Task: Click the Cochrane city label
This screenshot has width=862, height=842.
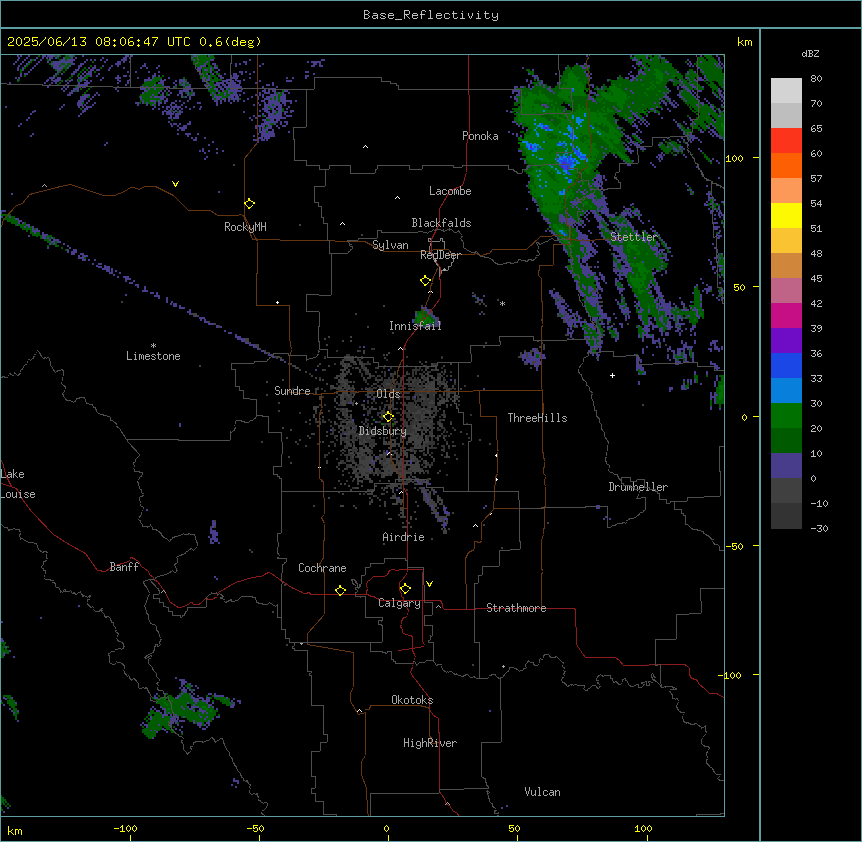Action: pos(322,568)
